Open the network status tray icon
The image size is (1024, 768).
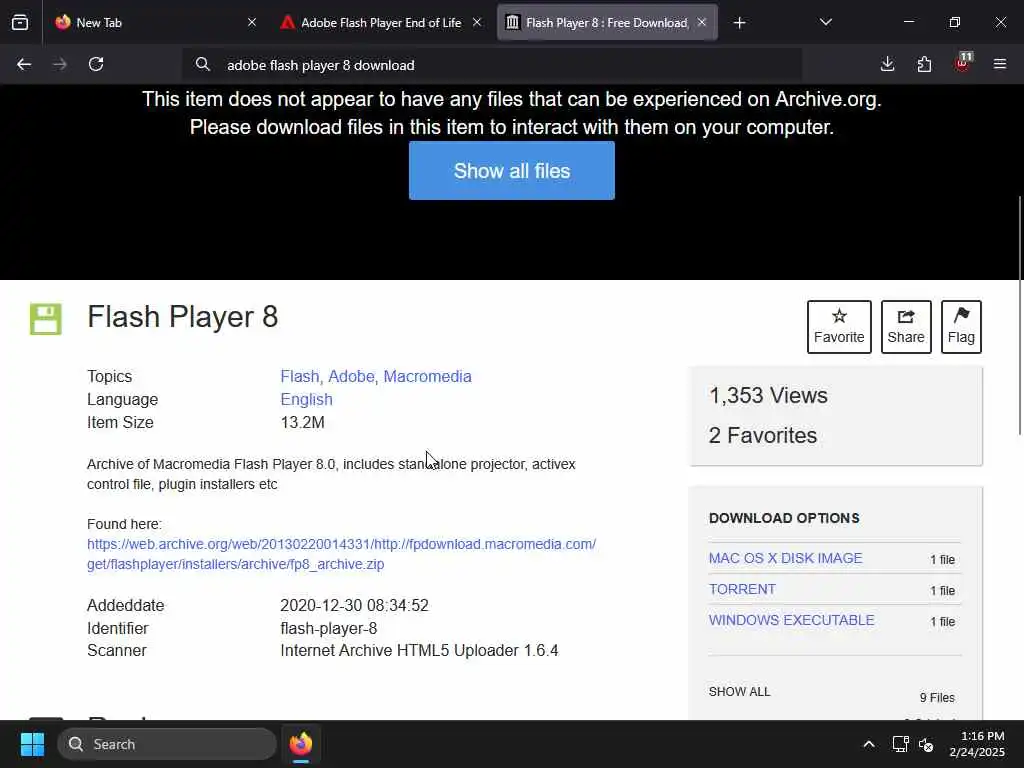(x=901, y=744)
